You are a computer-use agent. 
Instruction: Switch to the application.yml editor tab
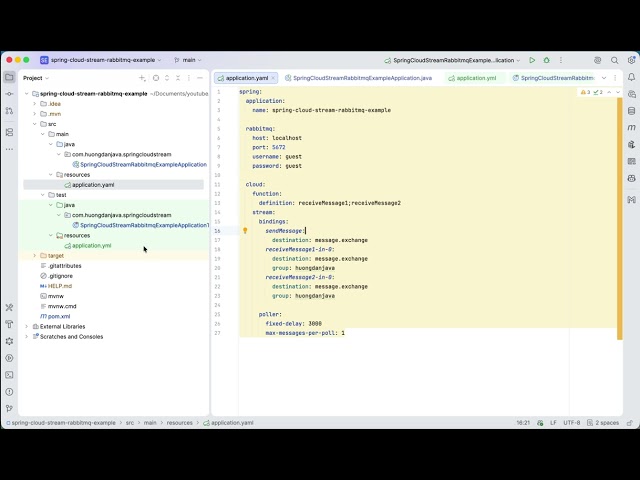coord(472,78)
